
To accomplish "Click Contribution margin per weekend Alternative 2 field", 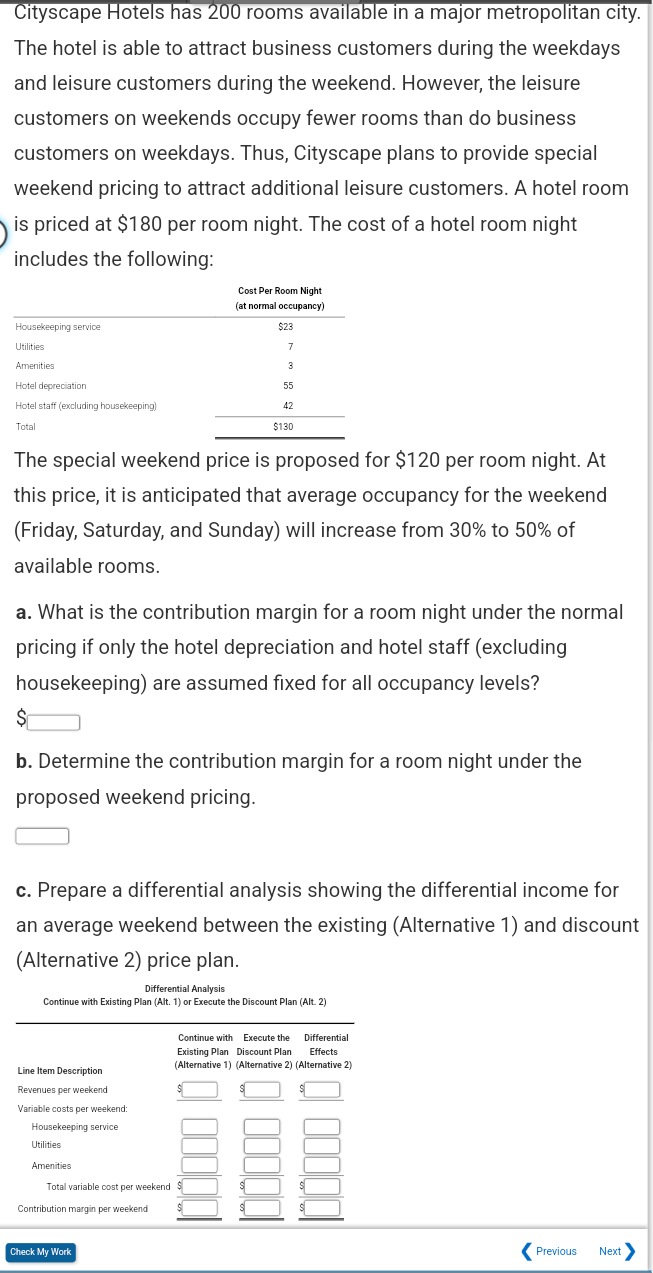I will (x=263, y=1206).
